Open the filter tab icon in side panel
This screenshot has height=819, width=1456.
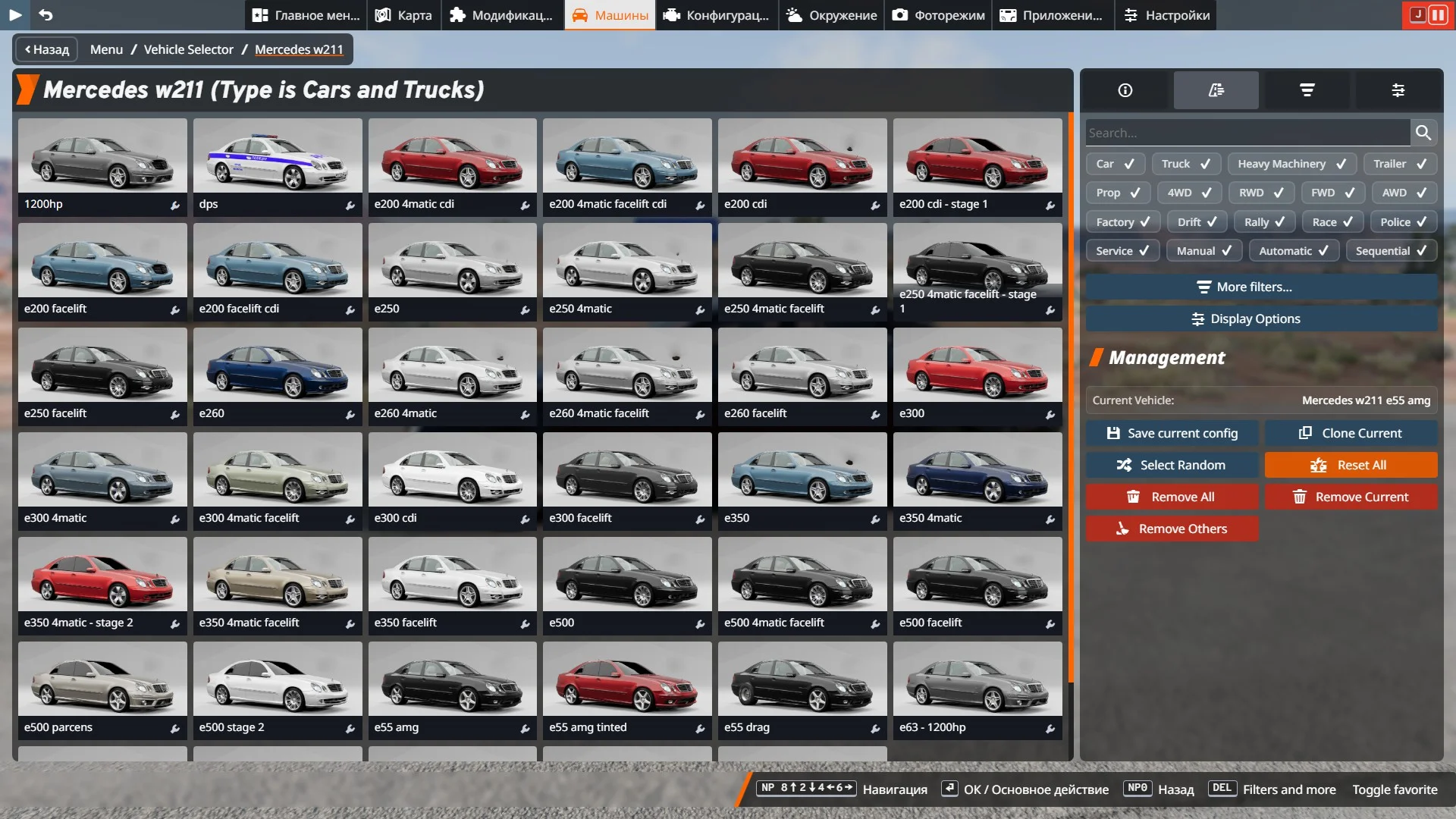coord(1307,90)
